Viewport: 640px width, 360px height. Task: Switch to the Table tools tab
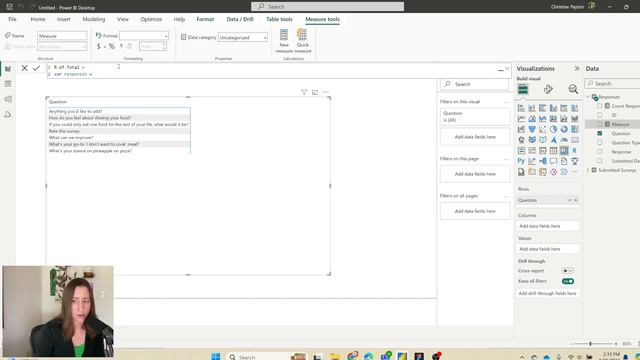tap(279, 19)
